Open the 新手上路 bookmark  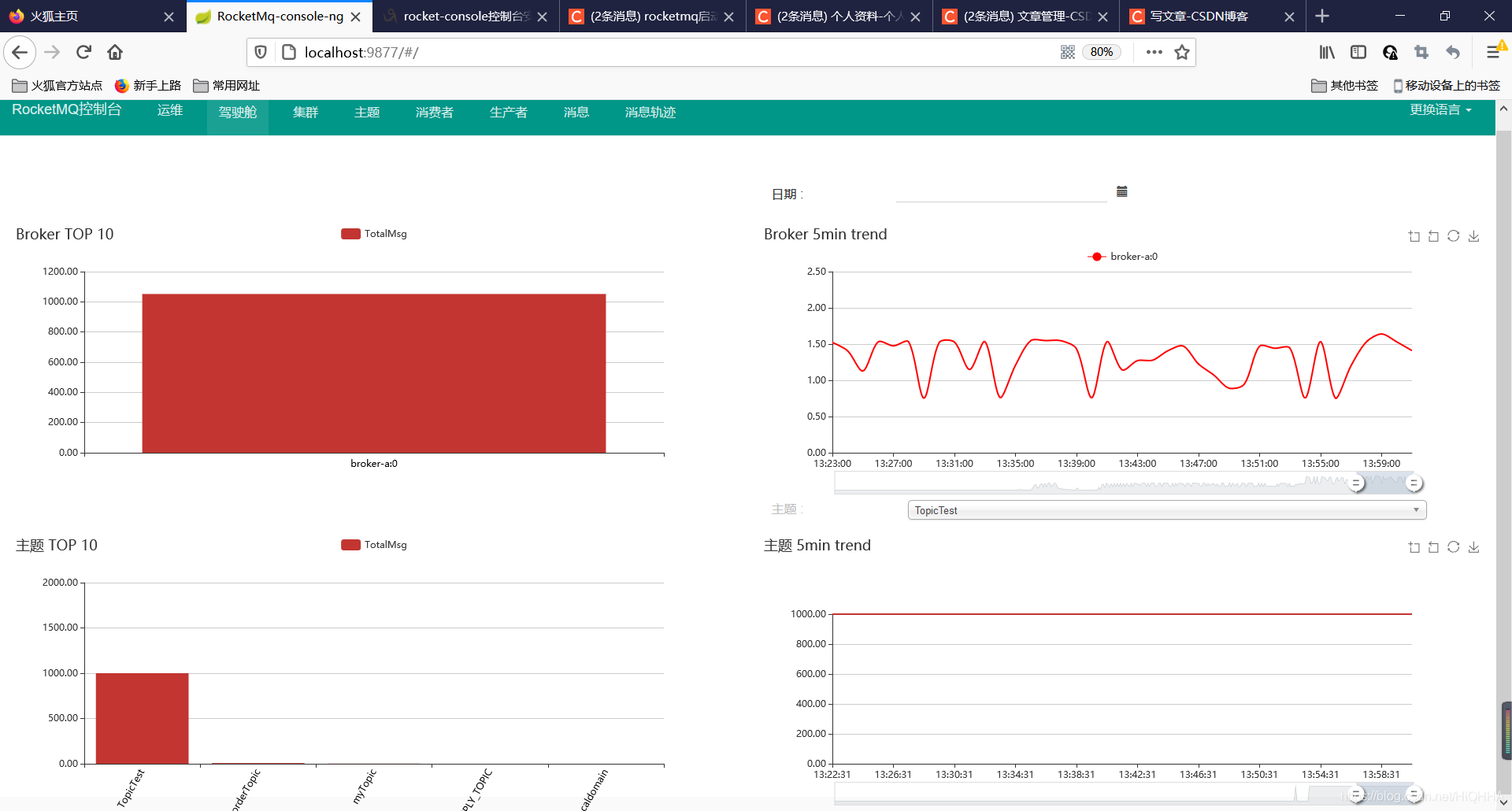click(148, 85)
